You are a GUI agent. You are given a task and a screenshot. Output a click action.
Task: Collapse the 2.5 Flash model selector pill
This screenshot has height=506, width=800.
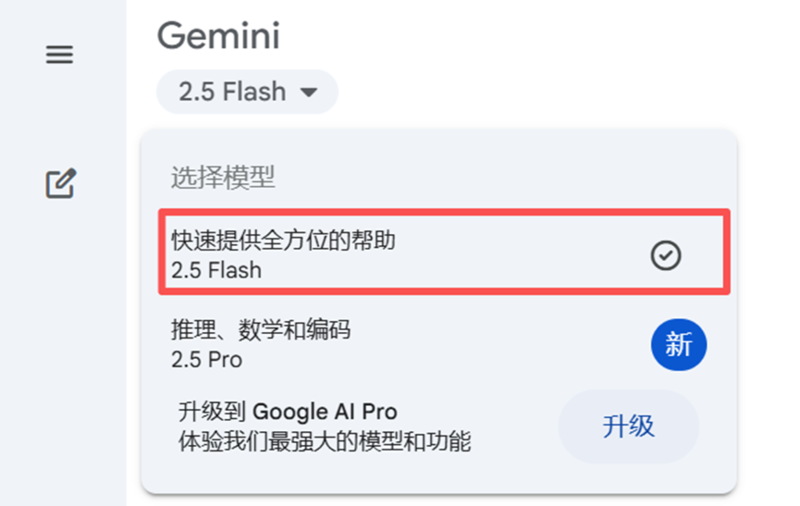click(247, 93)
